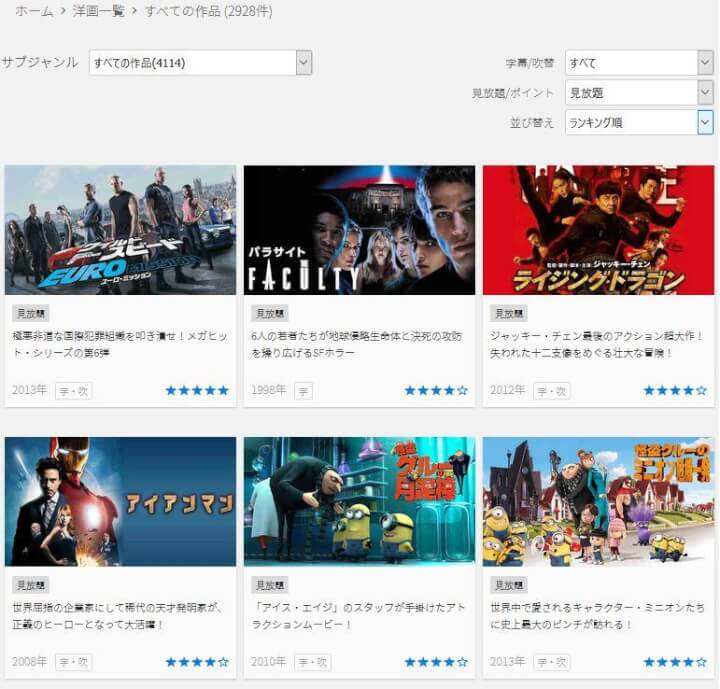The width and height of the screenshot is (720, 689).
Task: Open the パラサイト Faculty thumbnail
Action: pos(360,230)
